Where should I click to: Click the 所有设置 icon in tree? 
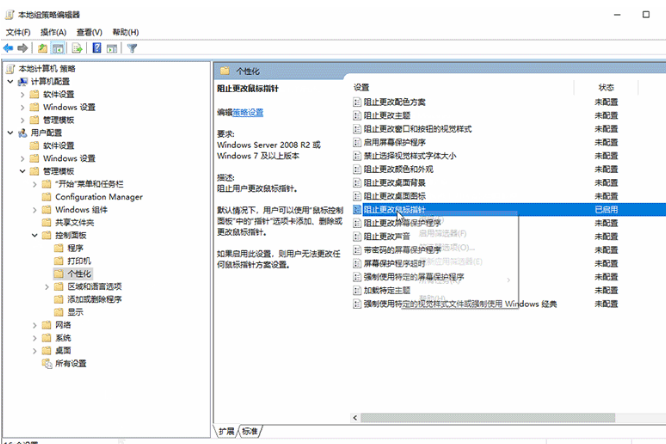click(x=47, y=363)
